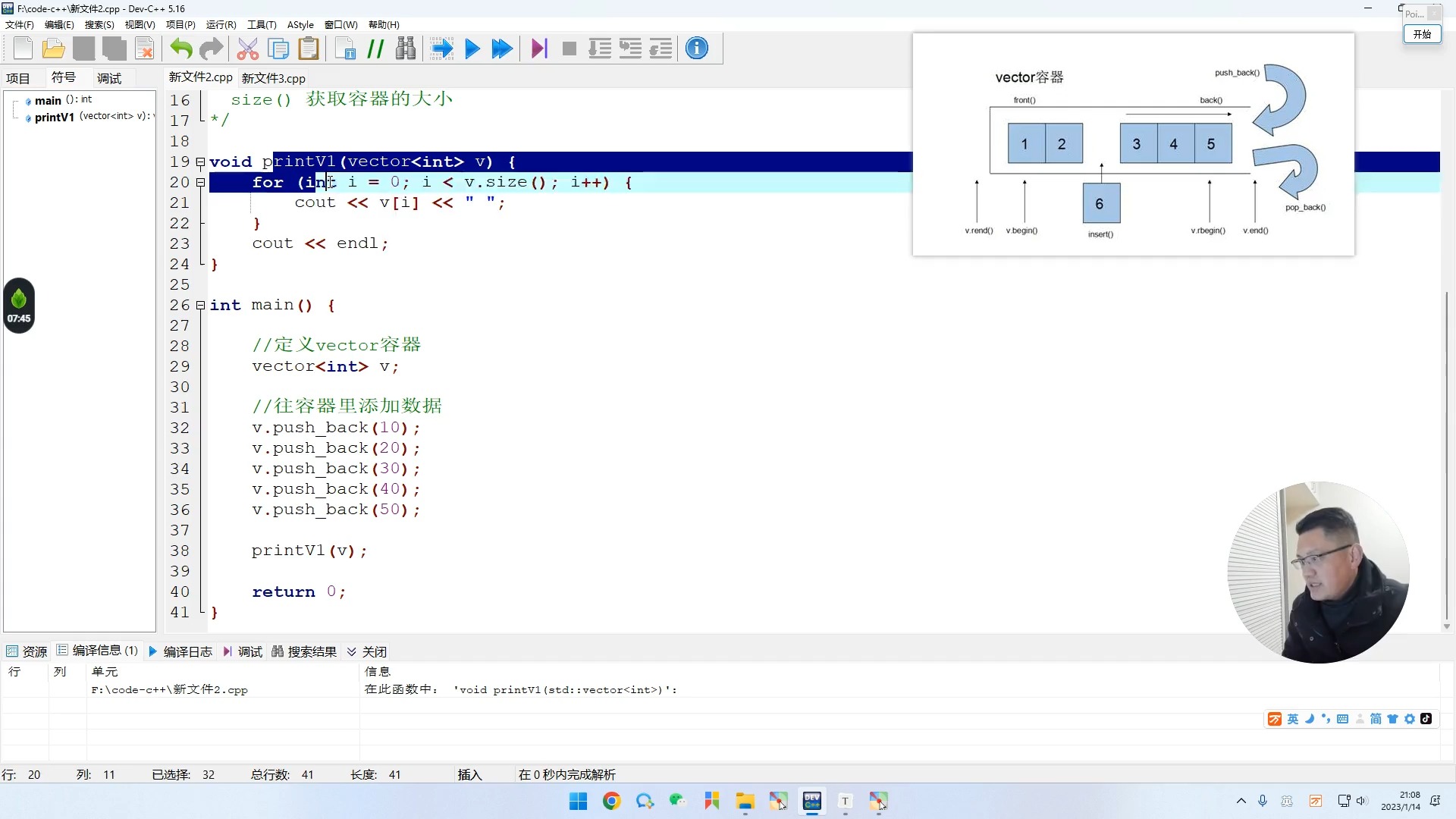Click the Open folder icon
Screen dimensions: 1456x819
point(53,49)
